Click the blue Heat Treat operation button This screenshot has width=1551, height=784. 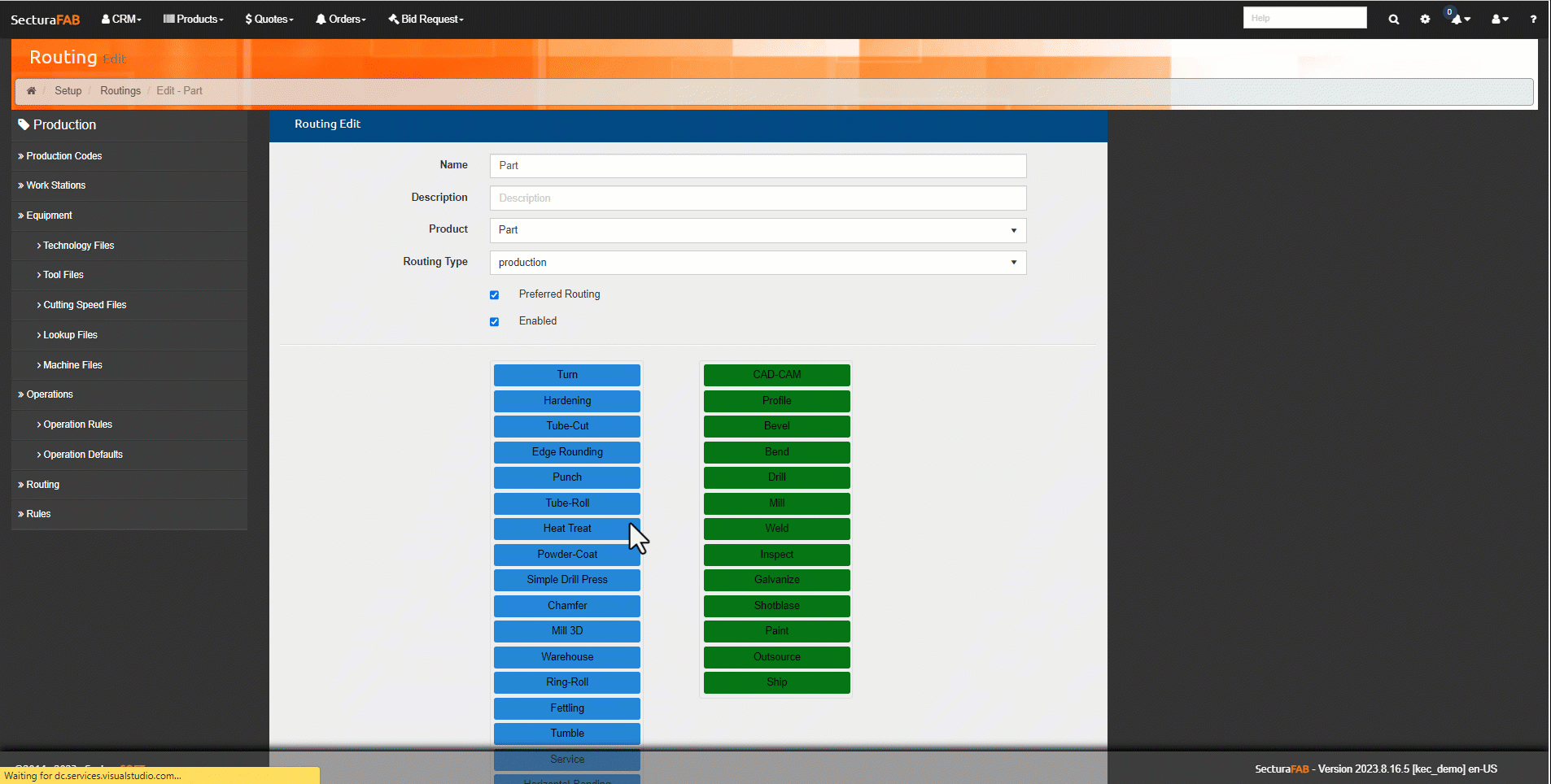(x=566, y=529)
